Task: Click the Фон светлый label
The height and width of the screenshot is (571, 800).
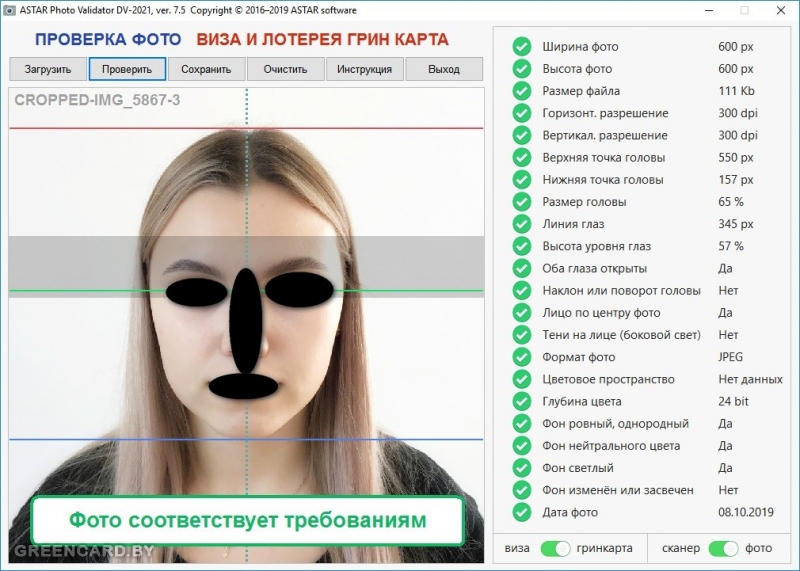Action: [x=578, y=468]
